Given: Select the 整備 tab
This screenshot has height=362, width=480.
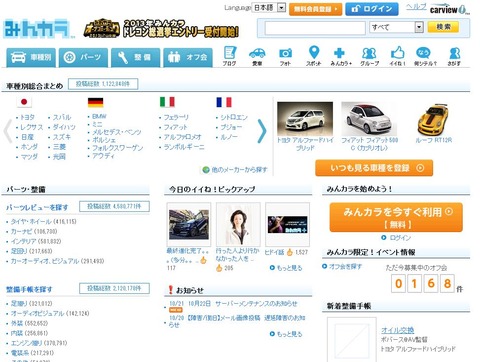Looking at the screenshot, I should tap(135, 57).
